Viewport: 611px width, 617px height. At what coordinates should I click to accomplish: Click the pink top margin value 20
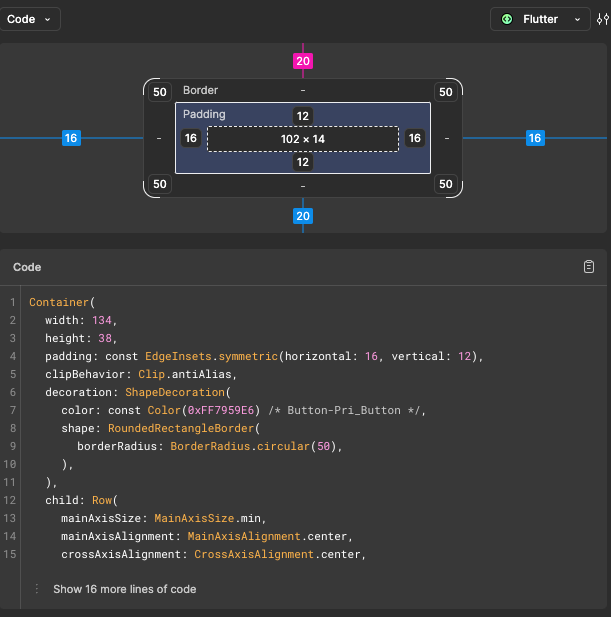point(303,61)
